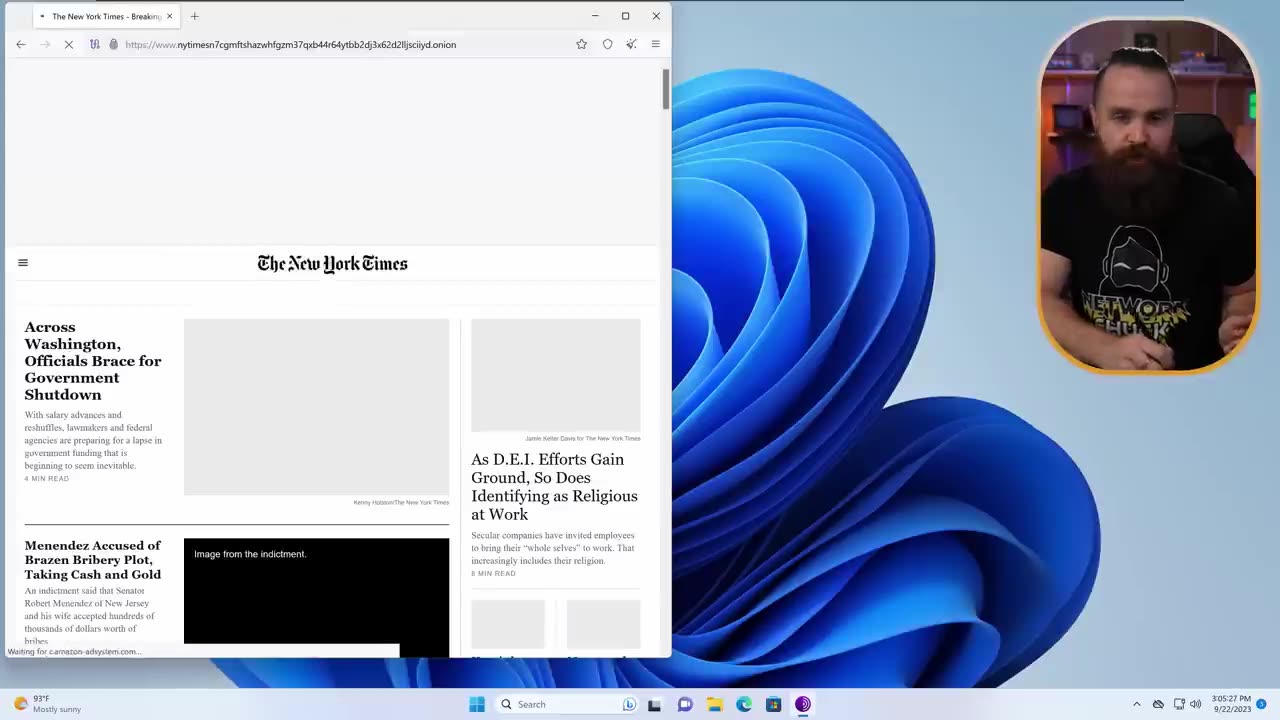Go back to the previous page
The height and width of the screenshot is (720, 1280).
click(x=21, y=44)
